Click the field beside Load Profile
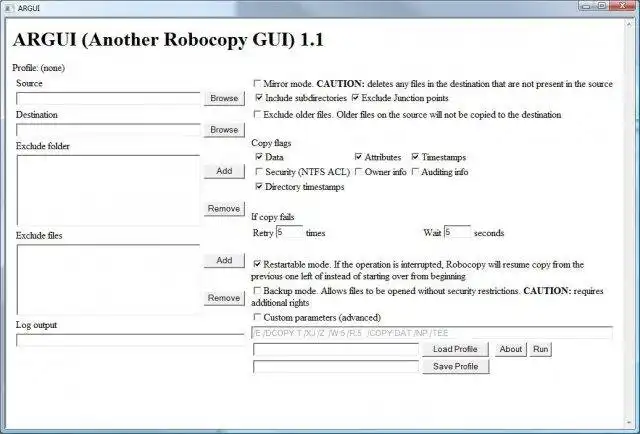 pyautogui.click(x=336, y=349)
